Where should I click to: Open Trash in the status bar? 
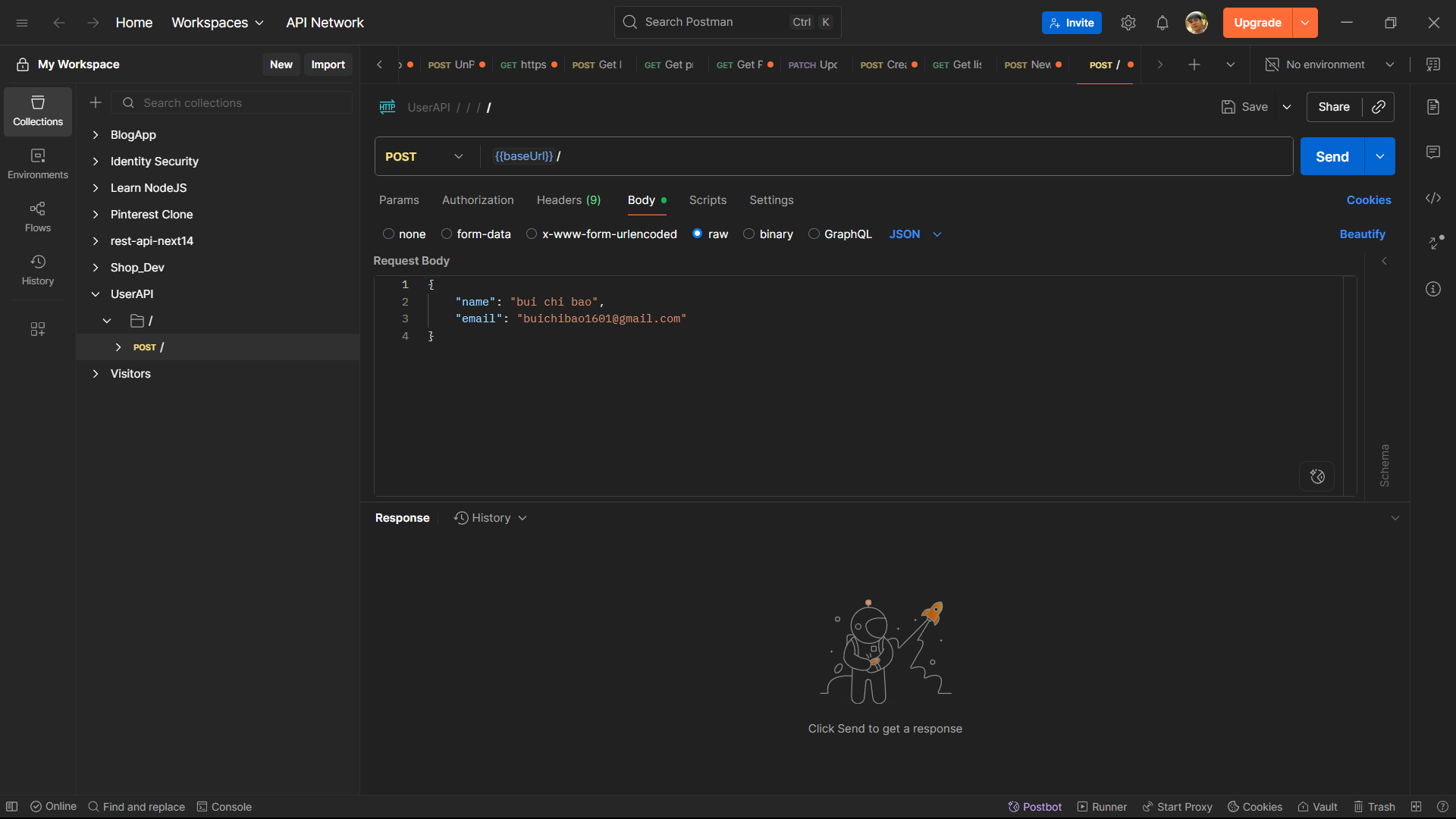(x=1375, y=807)
